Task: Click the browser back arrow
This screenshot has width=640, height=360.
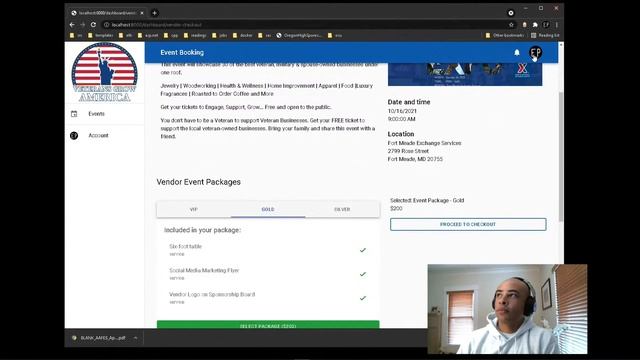Action: tap(72, 25)
